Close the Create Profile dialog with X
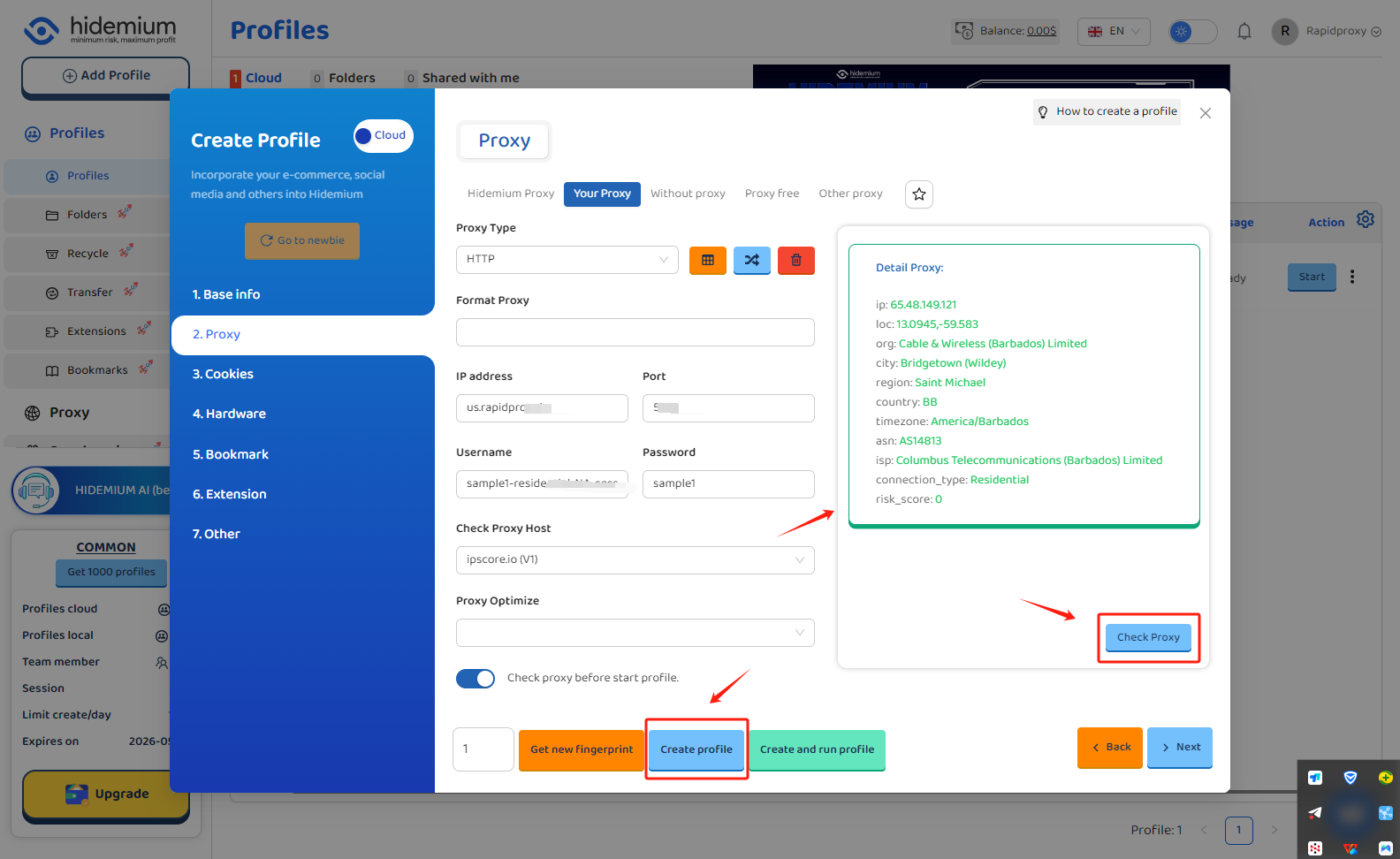Screen dimensions: 1400x859 click(x=1206, y=113)
